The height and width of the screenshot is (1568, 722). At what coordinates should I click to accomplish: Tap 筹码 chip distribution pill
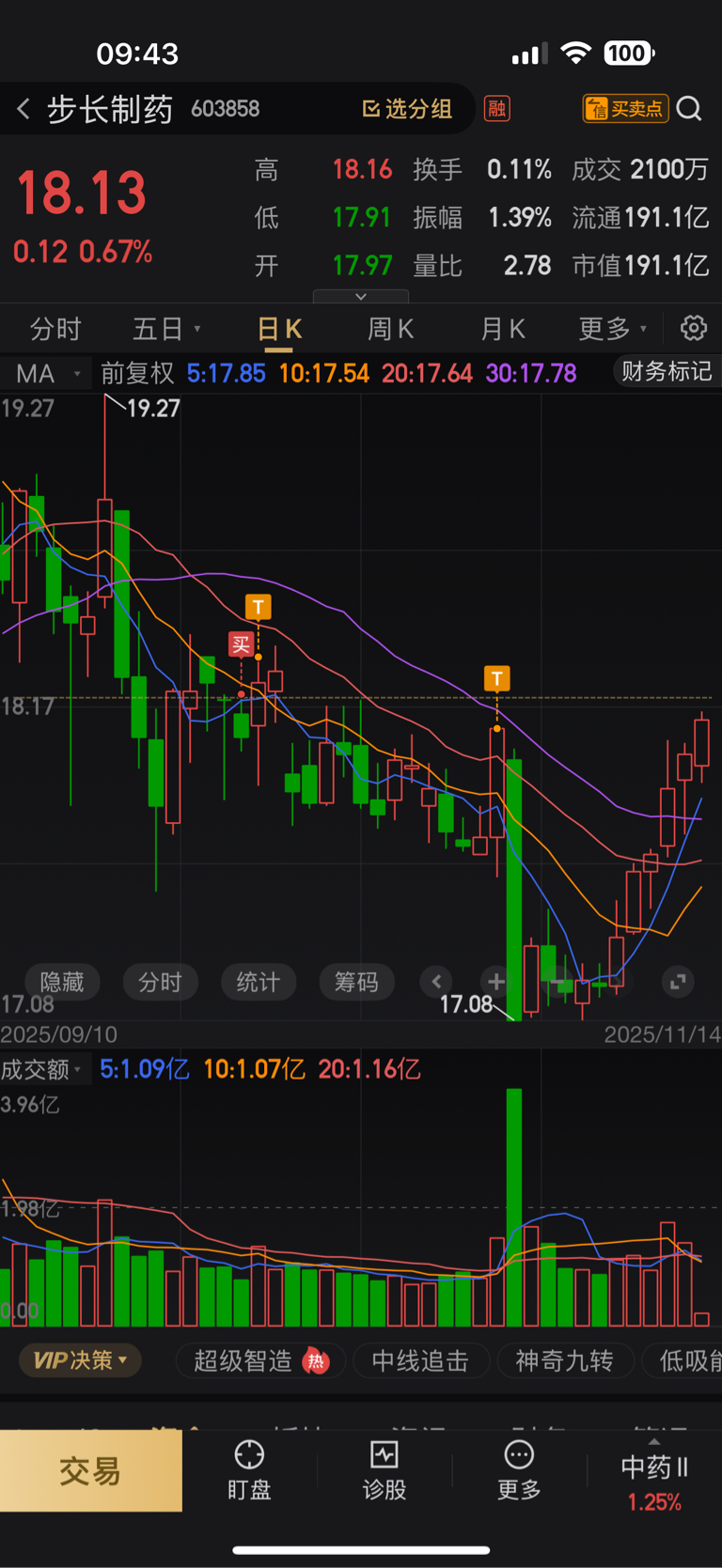point(356,982)
